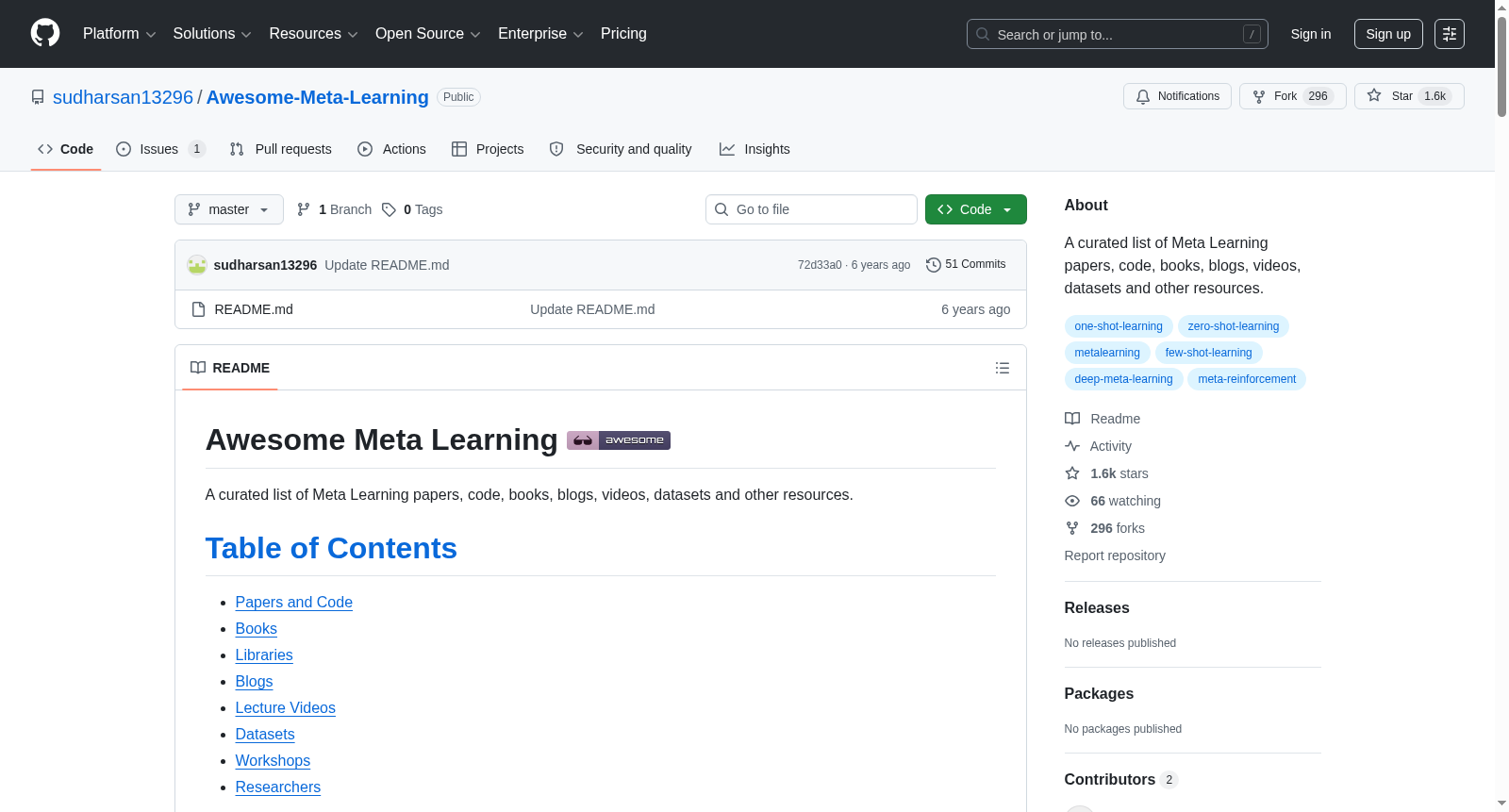Jump to the Datasets section
This screenshot has height=812, width=1509.
pos(265,734)
